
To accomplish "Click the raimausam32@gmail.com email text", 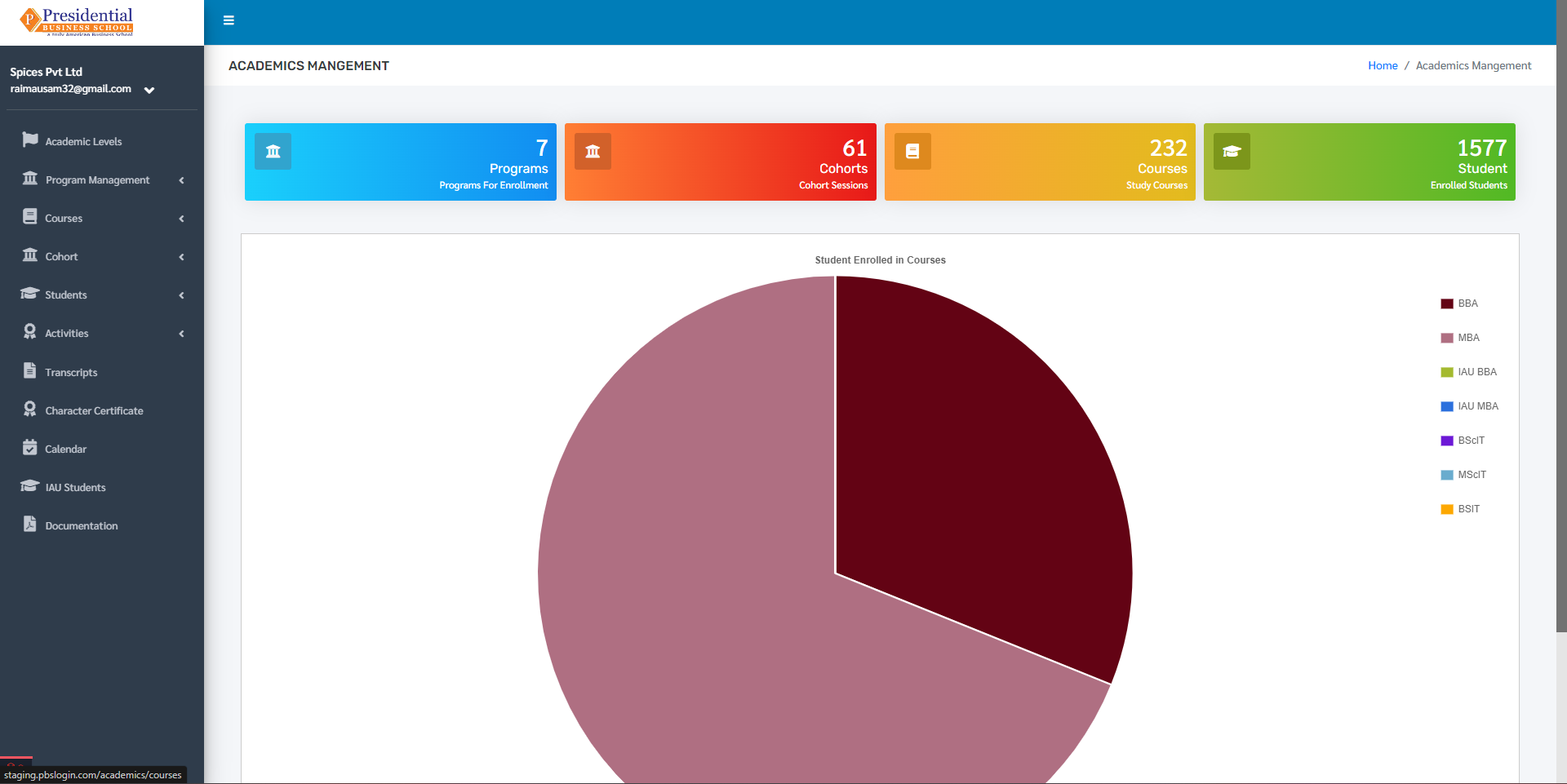I will 71,89.
